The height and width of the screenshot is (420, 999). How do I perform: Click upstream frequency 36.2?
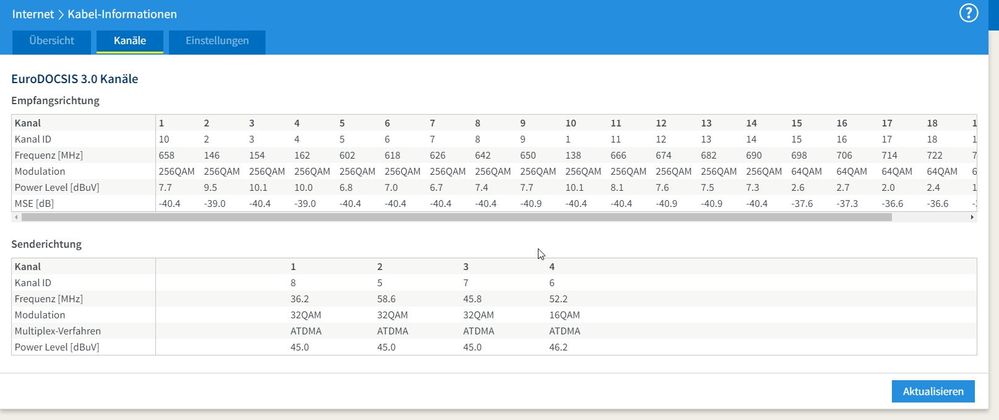299,298
